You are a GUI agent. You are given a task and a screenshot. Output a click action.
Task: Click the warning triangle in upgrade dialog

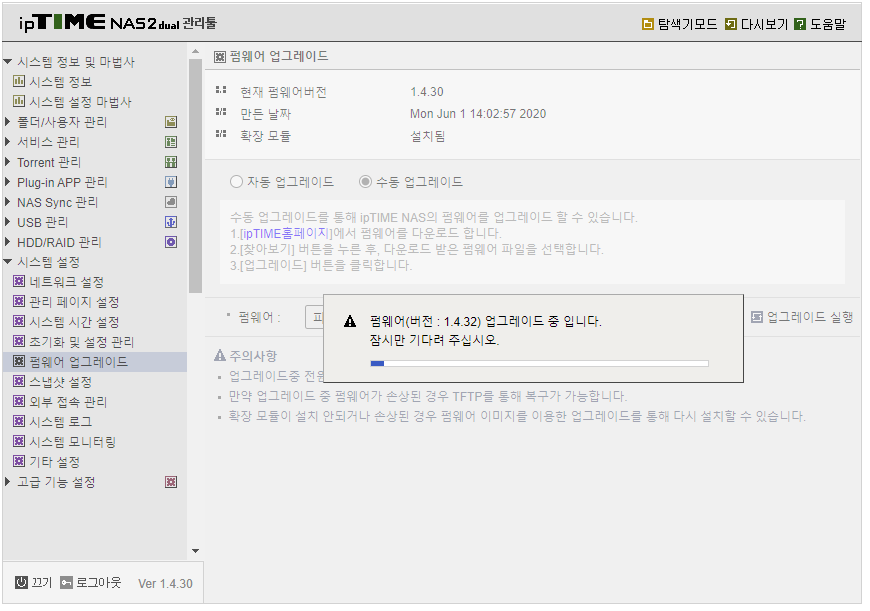tap(350, 321)
